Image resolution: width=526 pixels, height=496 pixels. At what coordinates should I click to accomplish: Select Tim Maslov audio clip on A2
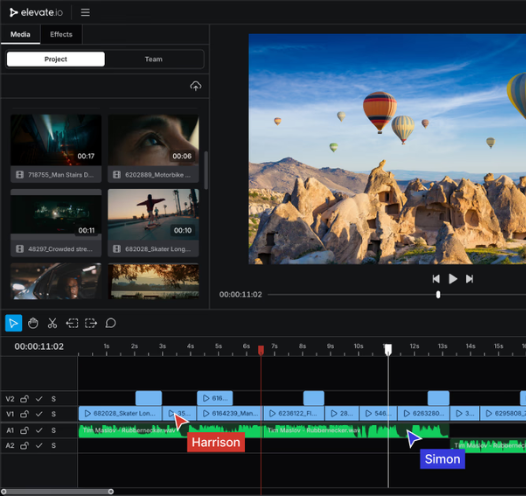pos(488,445)
